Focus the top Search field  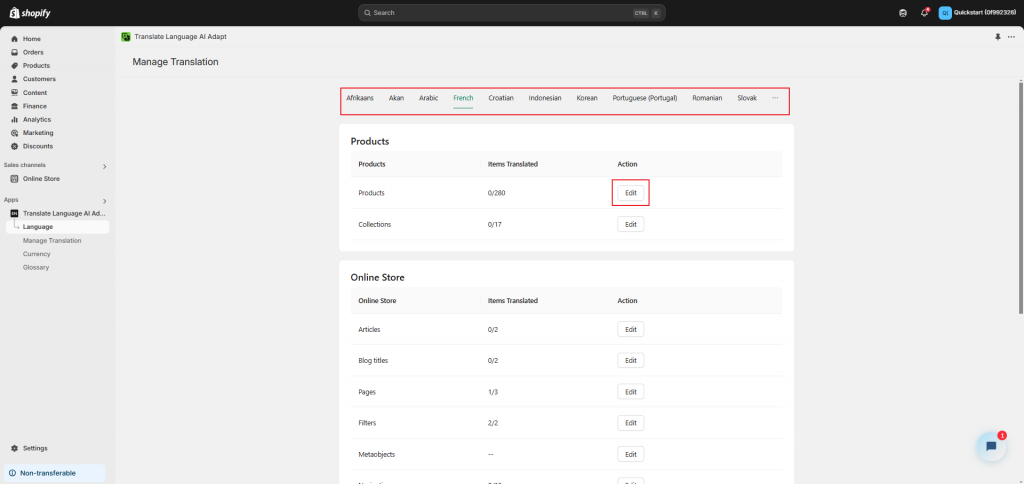click(510, 13)
